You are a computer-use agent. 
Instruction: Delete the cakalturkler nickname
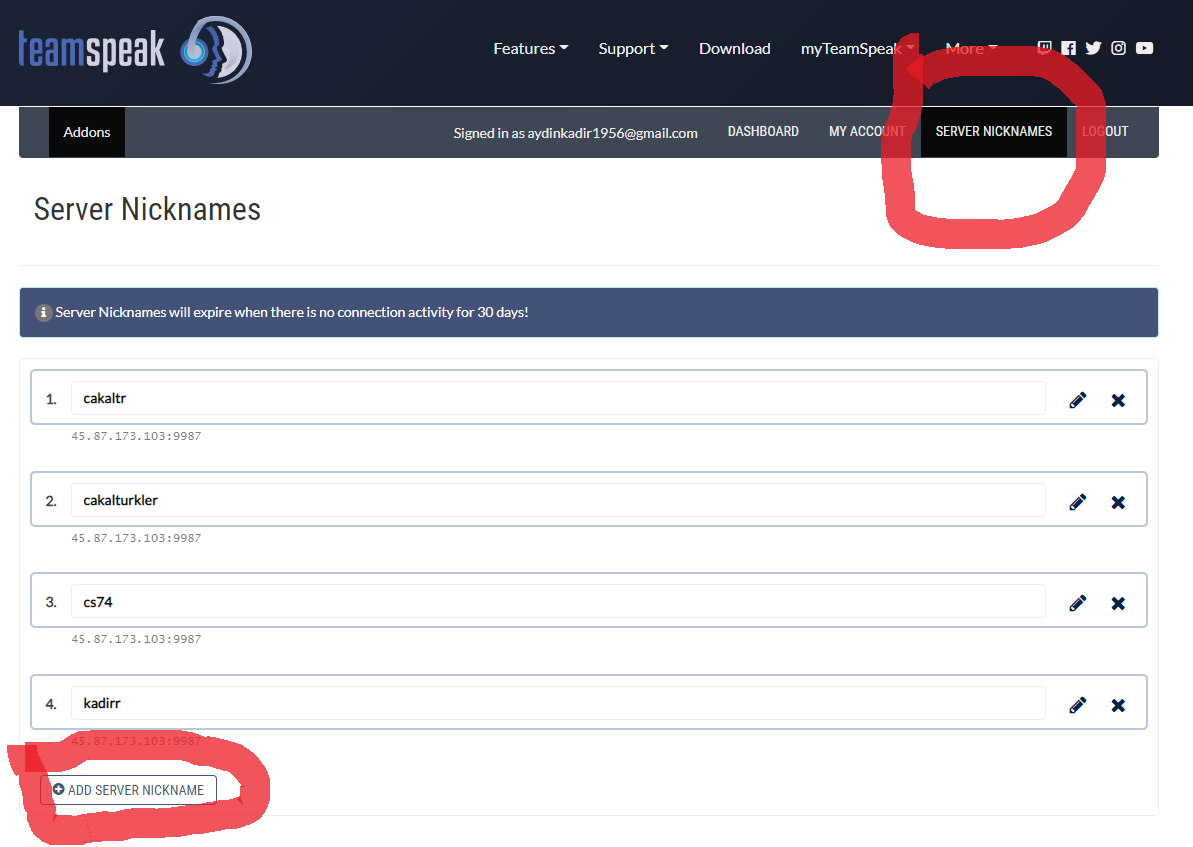click(x=1118, y=502)
